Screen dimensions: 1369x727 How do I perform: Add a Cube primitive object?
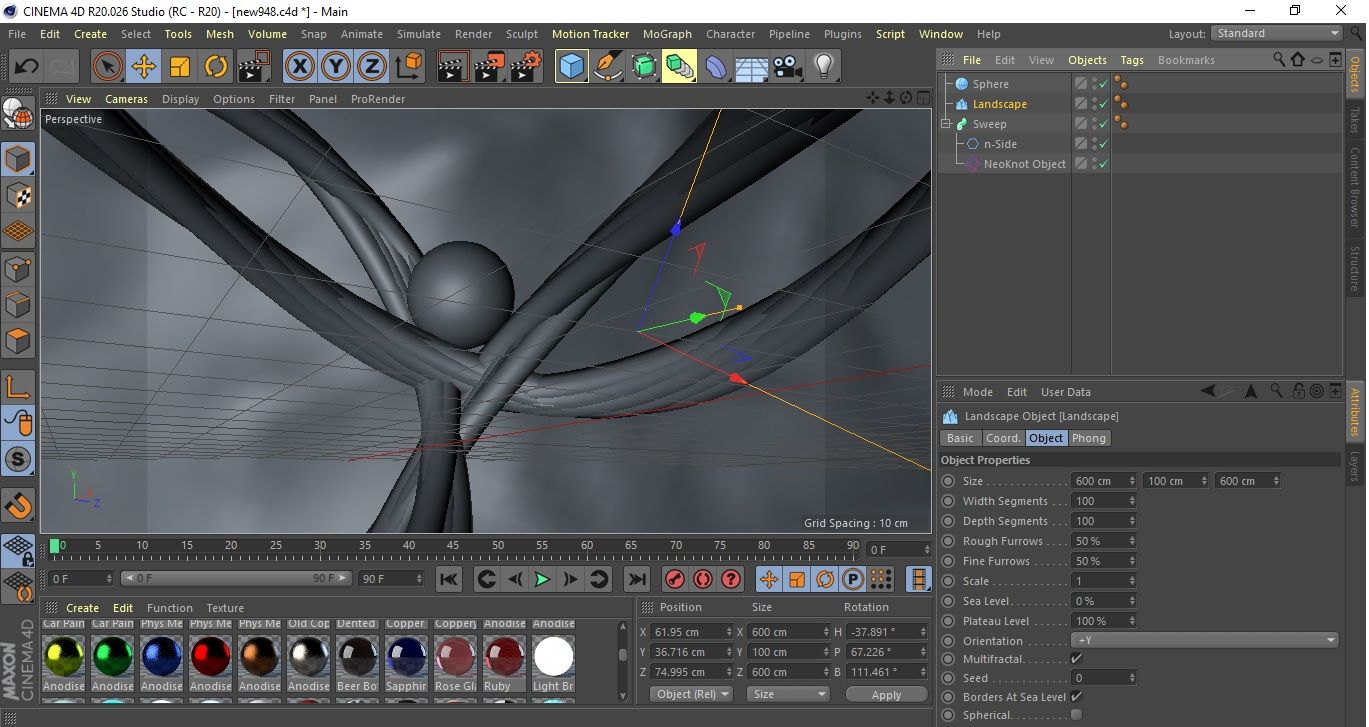[x=572, y=67]
